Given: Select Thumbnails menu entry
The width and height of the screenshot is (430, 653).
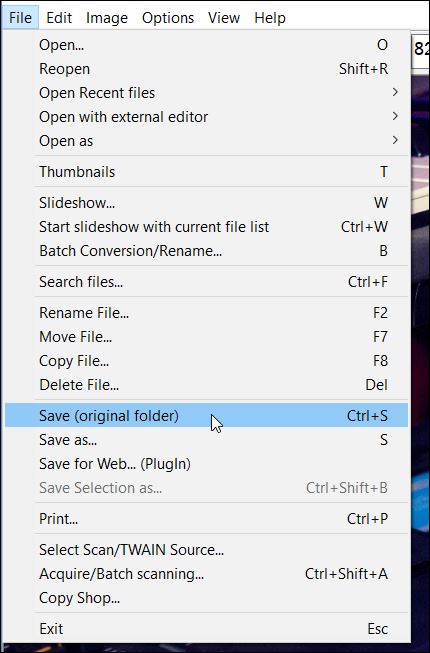Looking at the screenshot, I should [x=206, y=172].
